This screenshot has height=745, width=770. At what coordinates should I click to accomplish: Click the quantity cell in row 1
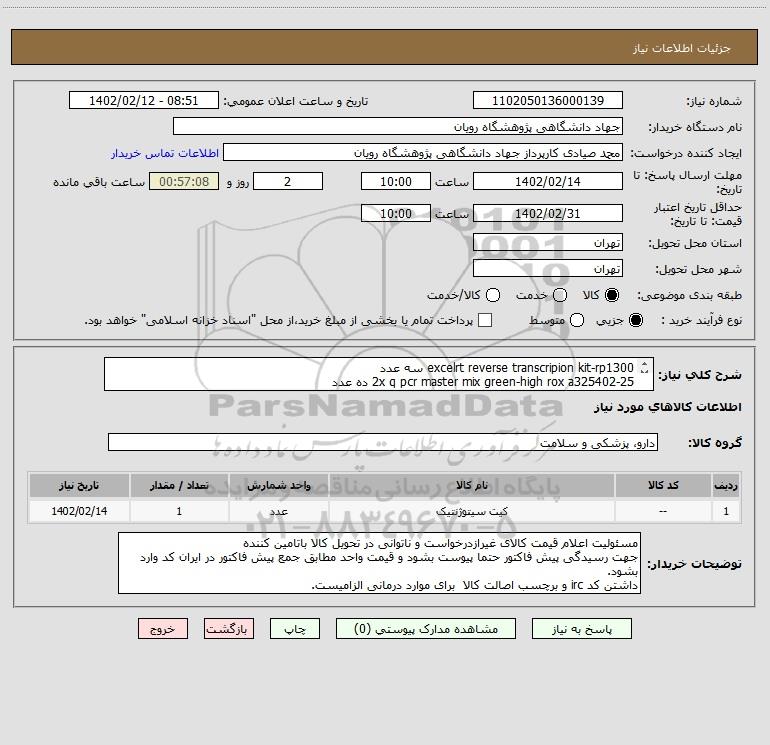pos(179,511)
